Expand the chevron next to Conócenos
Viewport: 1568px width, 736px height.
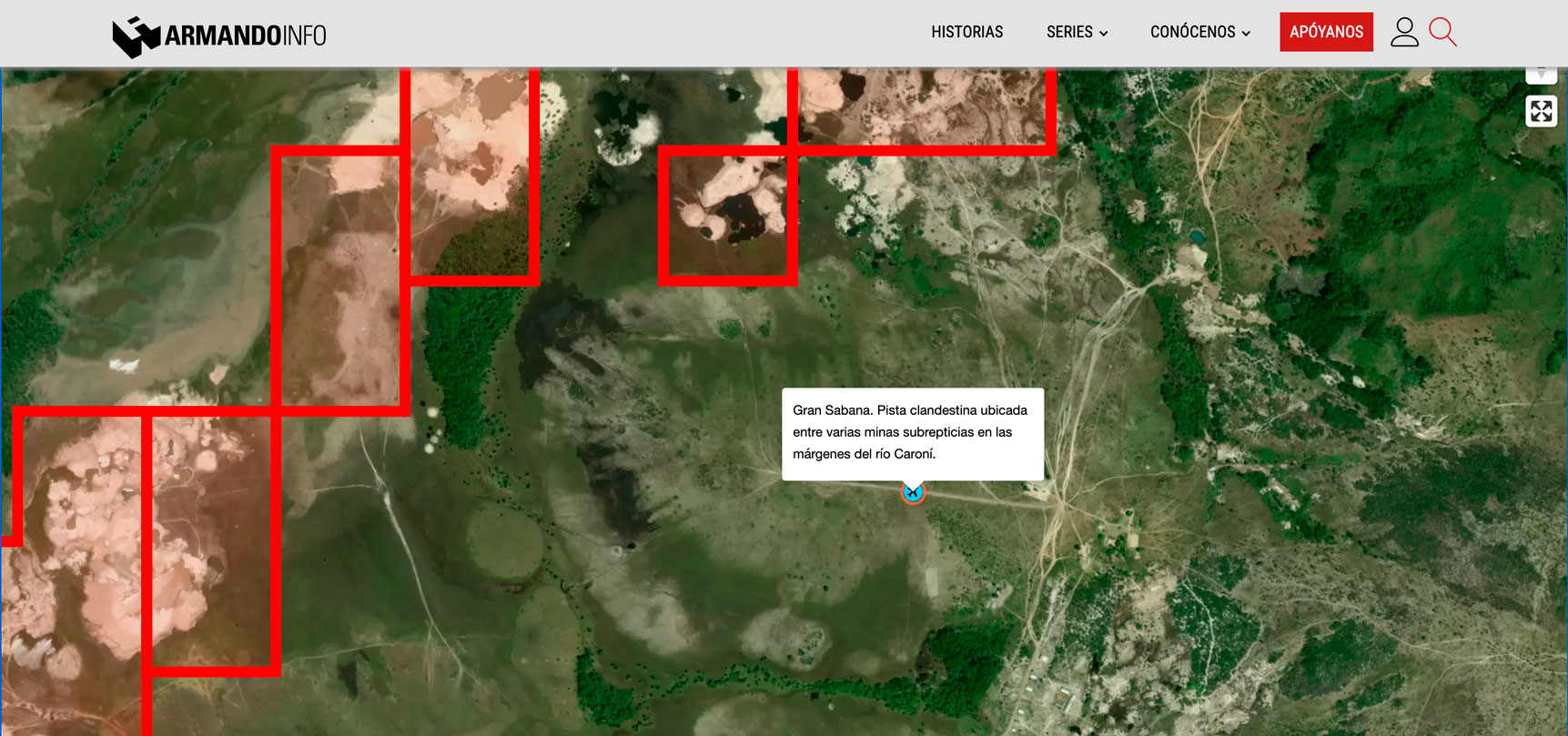pos(1247,34)
